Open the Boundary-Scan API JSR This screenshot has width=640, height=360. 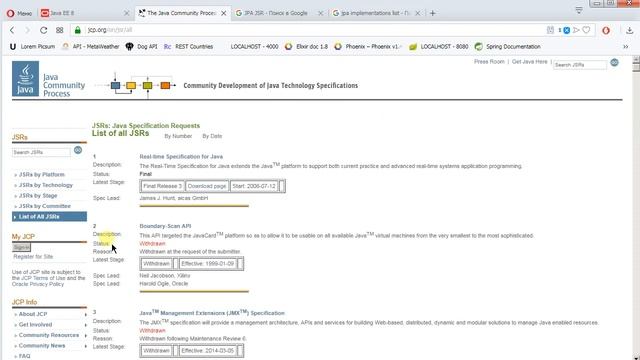point(165,226)
